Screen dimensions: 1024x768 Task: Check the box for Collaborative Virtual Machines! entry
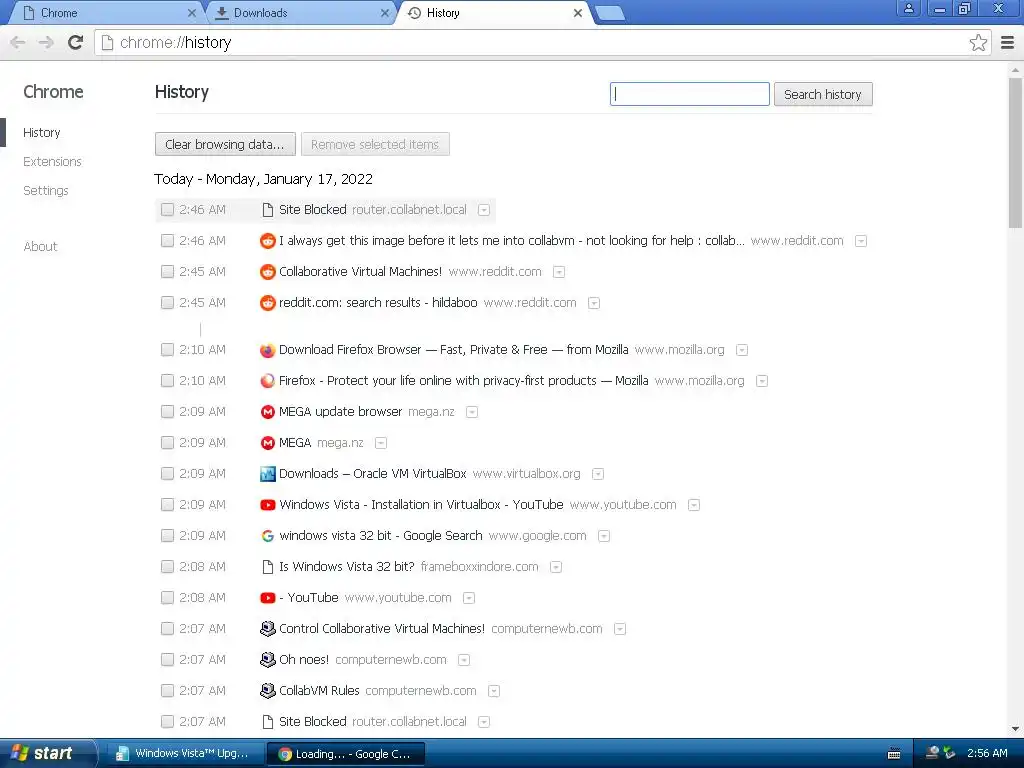point(167,272)
